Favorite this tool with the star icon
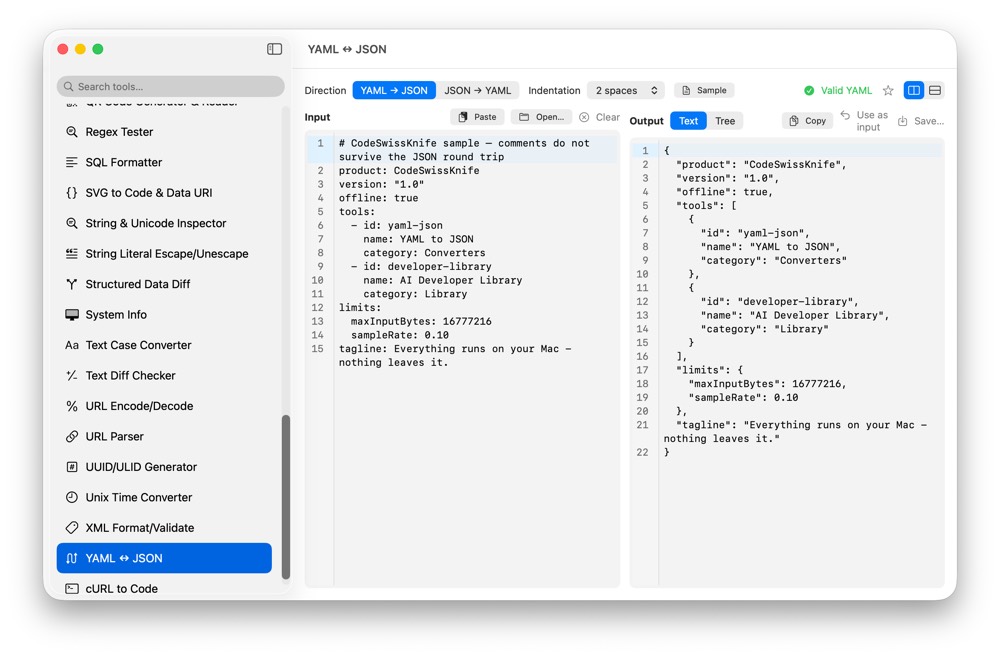1000x657 pixels. point(888,91)
